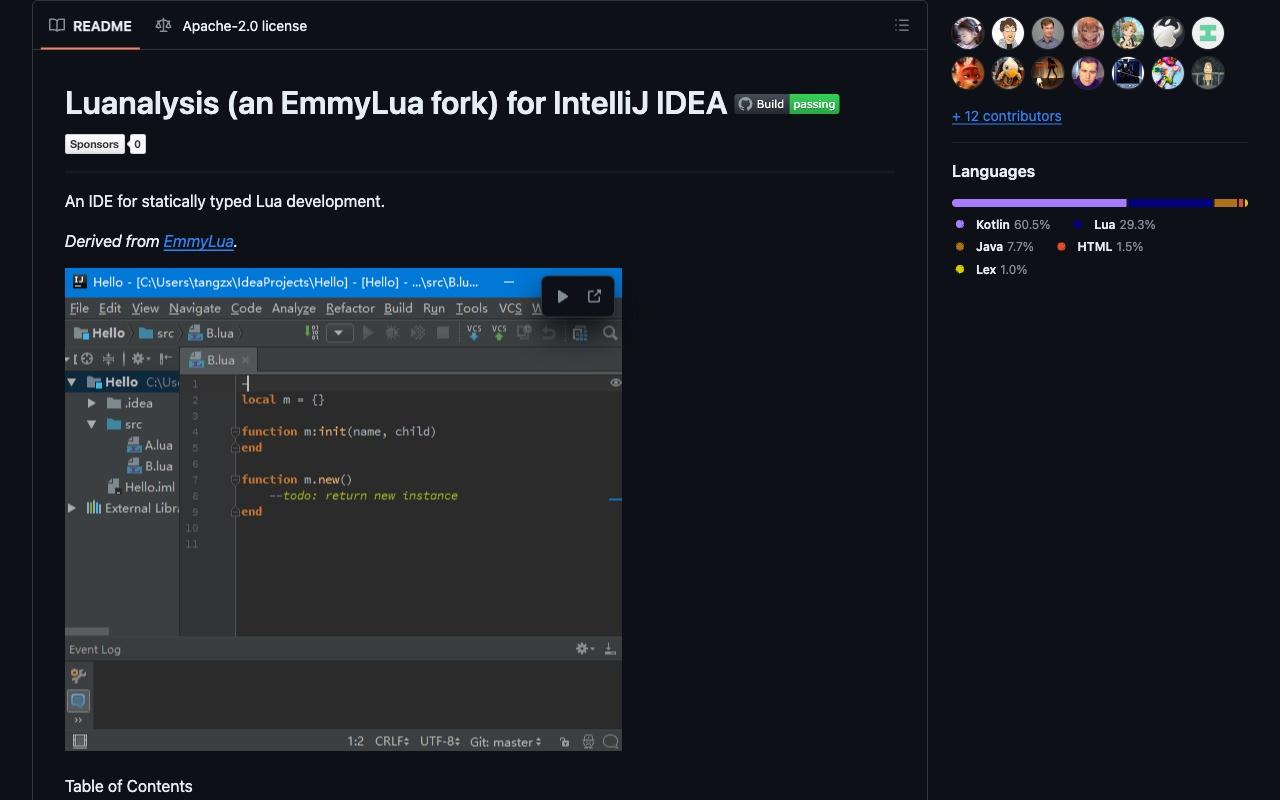Screen dimensions: 1280x800
Task: Open the Event Log gear settings dropdown
Action: [584, 649]
